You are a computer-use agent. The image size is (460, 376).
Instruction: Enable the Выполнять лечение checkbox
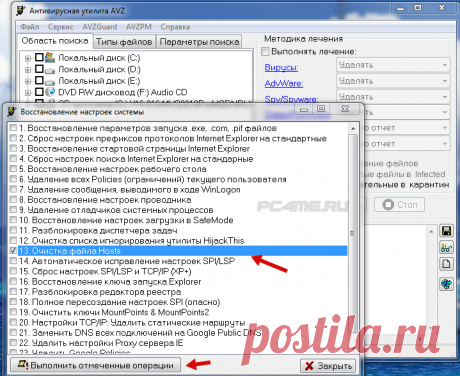click(x=265, y=52)
